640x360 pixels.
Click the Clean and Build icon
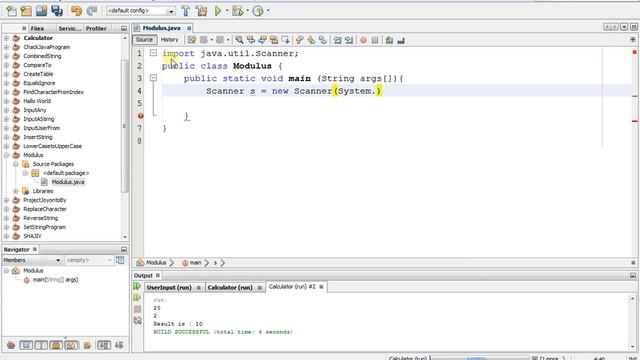(x=202, y=11)
